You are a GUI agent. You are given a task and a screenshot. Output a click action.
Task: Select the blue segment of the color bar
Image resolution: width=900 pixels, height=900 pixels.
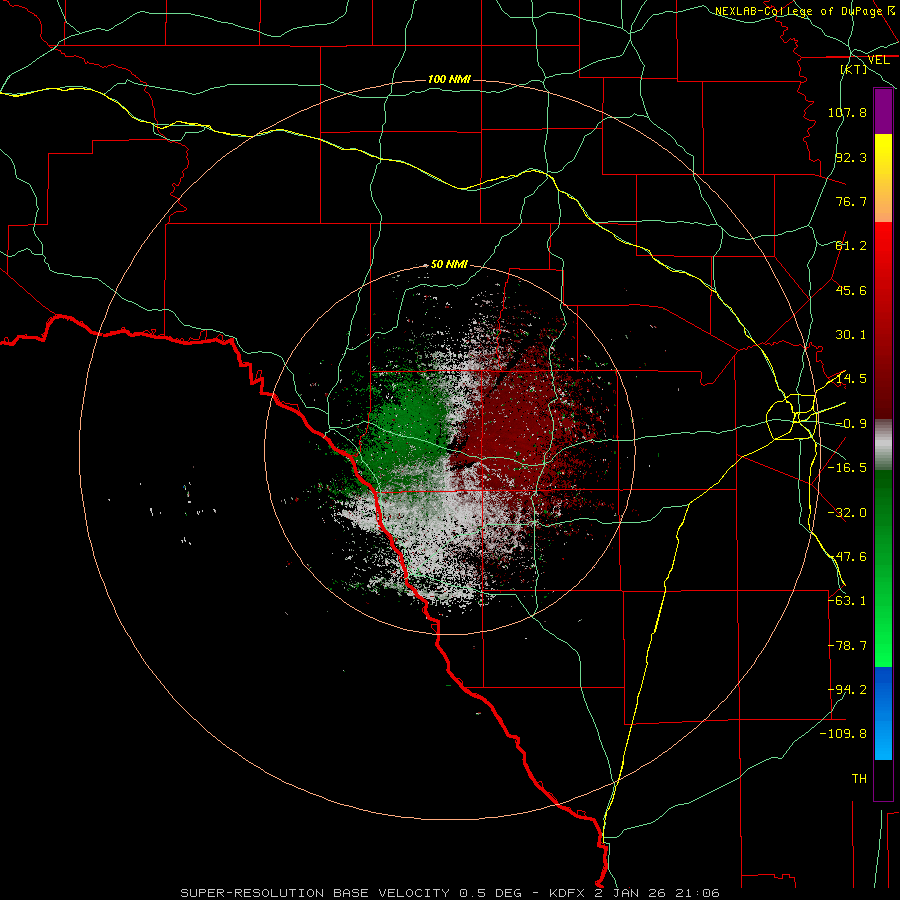tap(883, 713)
